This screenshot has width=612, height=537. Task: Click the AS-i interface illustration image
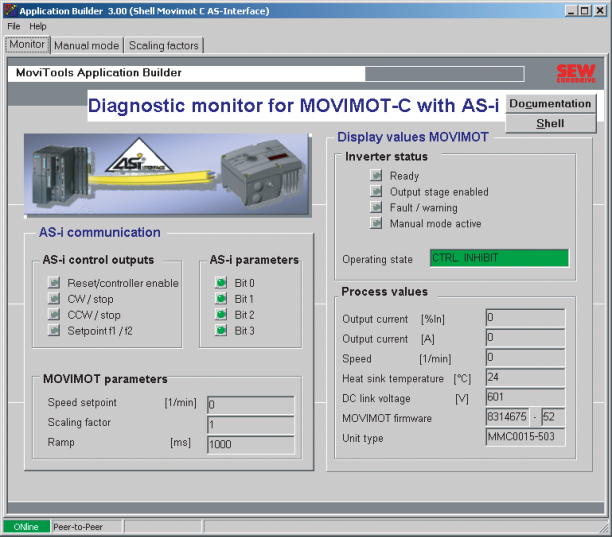pyautogui.click(x=167, y=175)
